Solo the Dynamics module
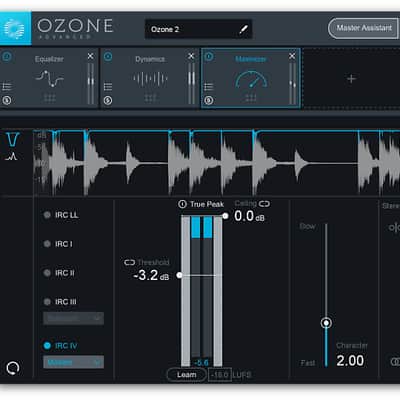 tap(108, 100)
